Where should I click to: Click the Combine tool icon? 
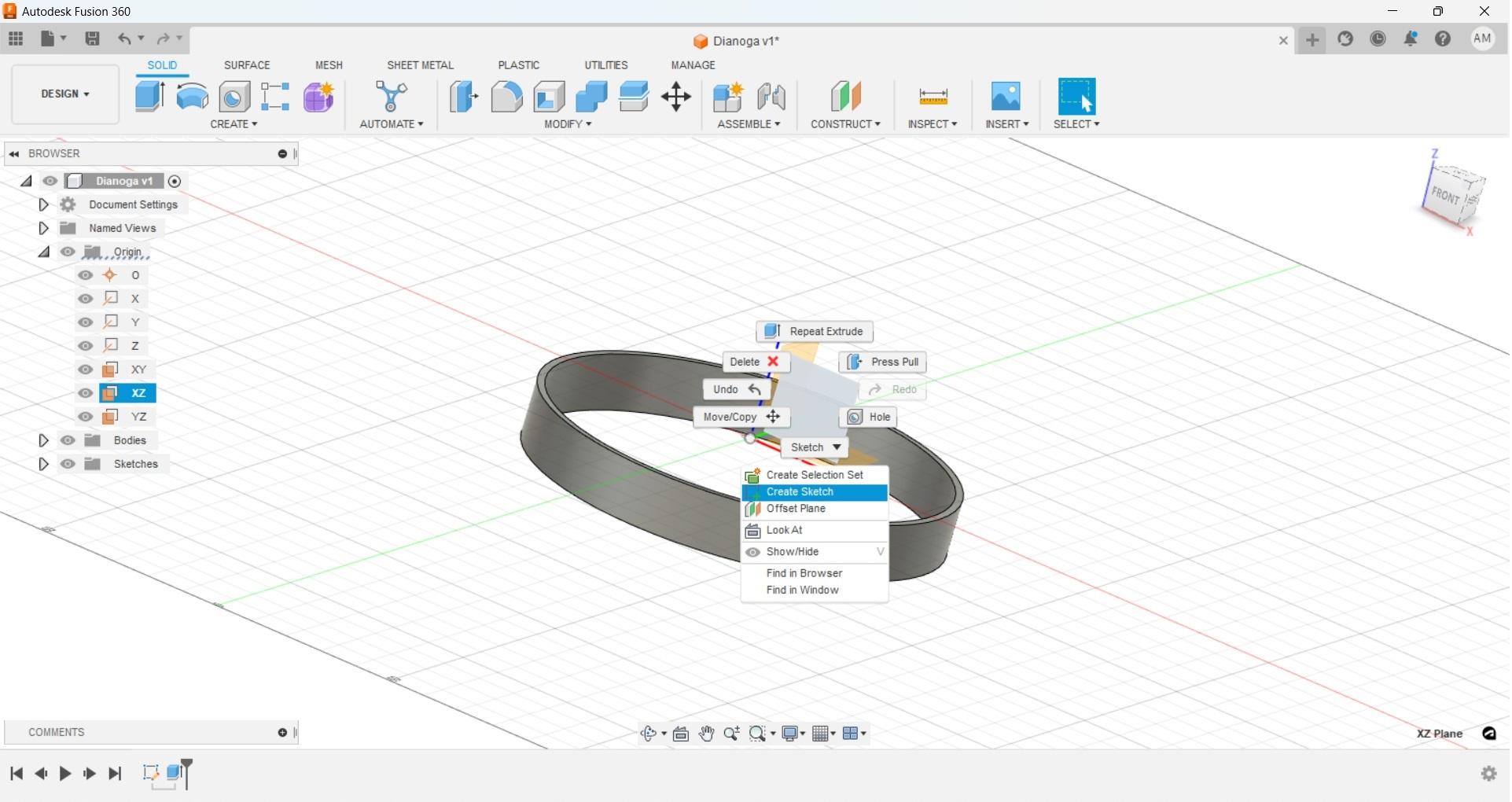point(591,97)
